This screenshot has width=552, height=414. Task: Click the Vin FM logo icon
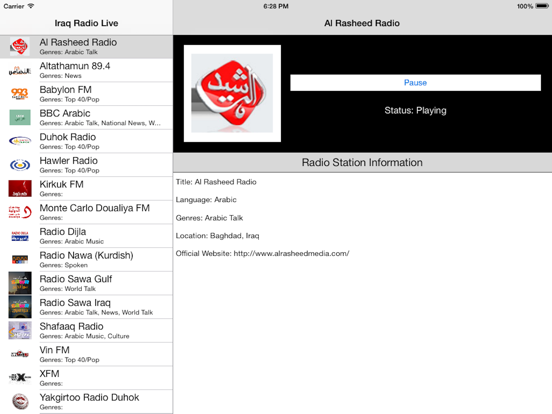(20, 354)
